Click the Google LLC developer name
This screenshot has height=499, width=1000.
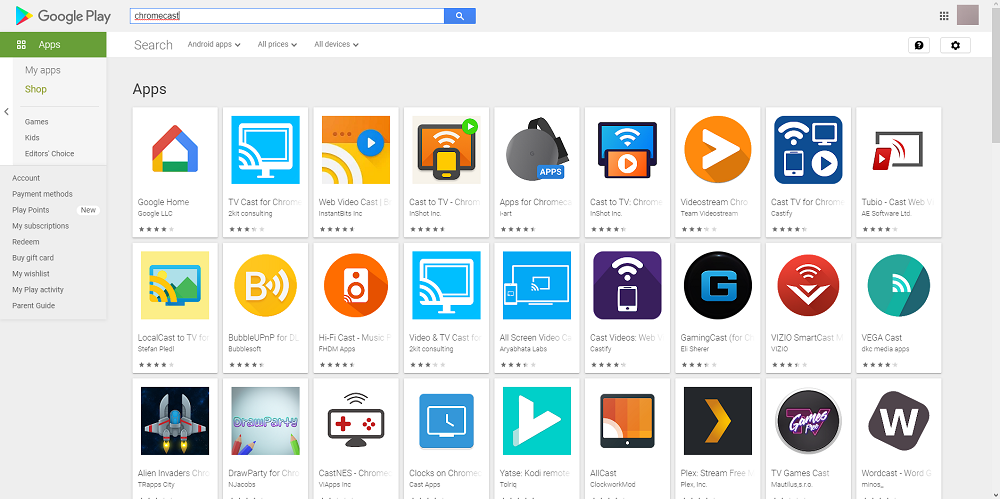[x=155, y=214]
